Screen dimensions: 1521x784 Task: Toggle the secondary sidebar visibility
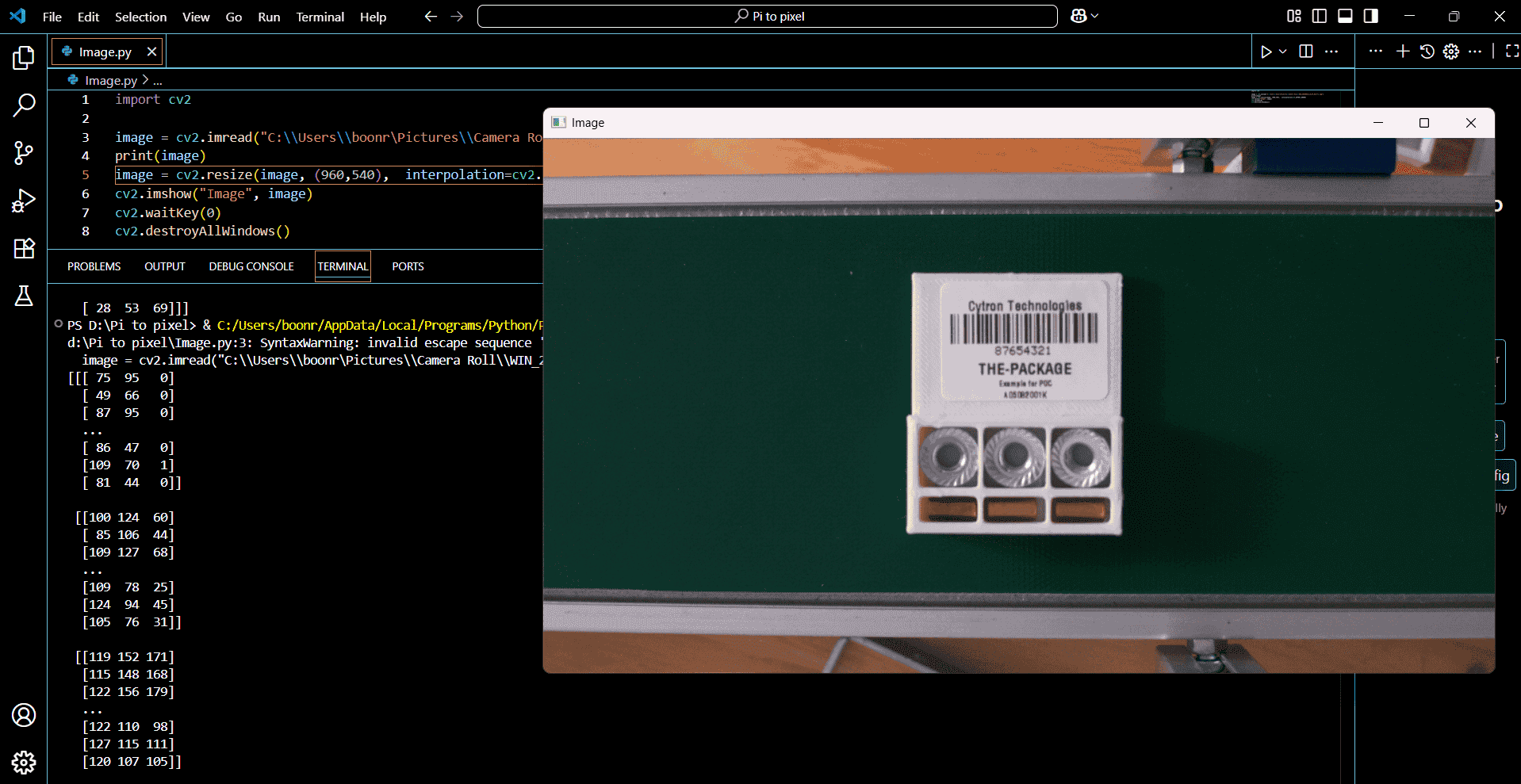[x=1370, y=15]
